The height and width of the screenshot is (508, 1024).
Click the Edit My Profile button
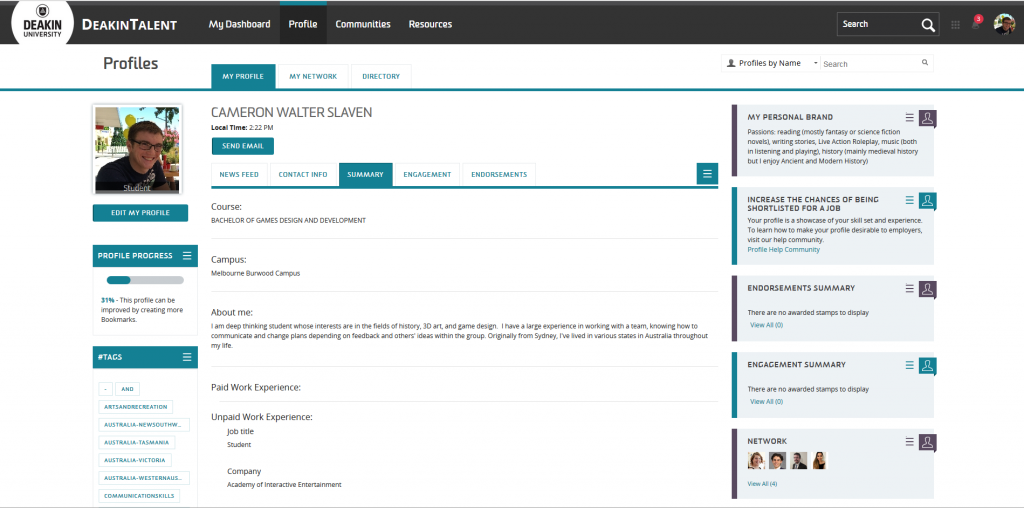140,213
